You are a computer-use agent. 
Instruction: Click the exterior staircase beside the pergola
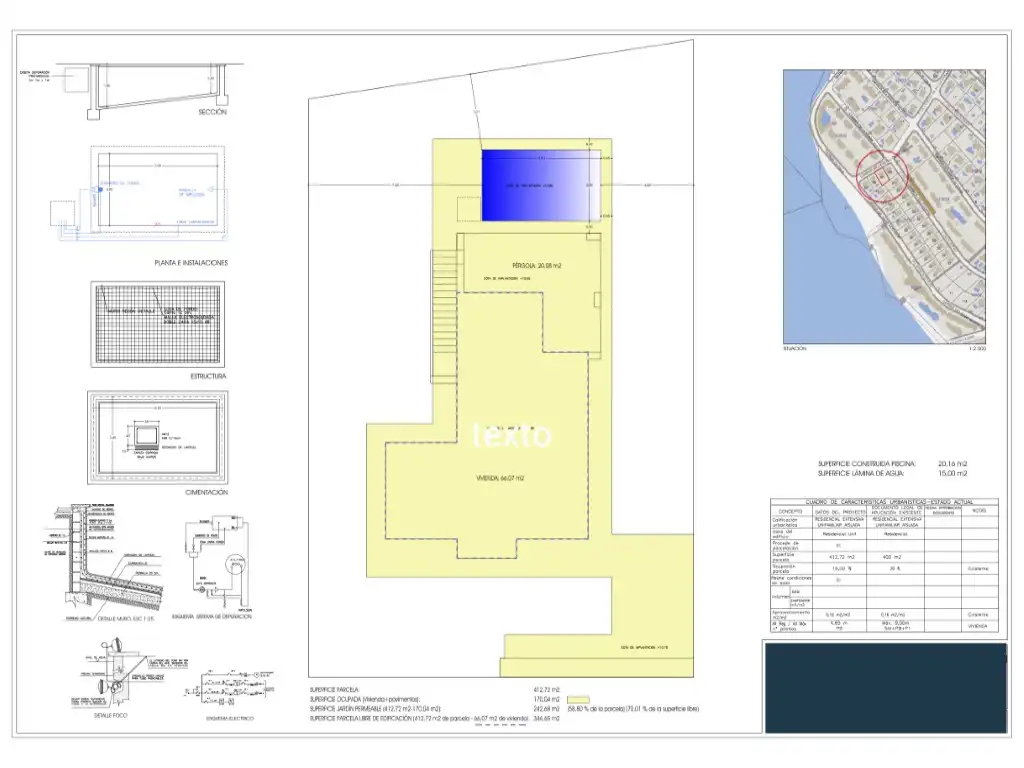pos(443,316)
